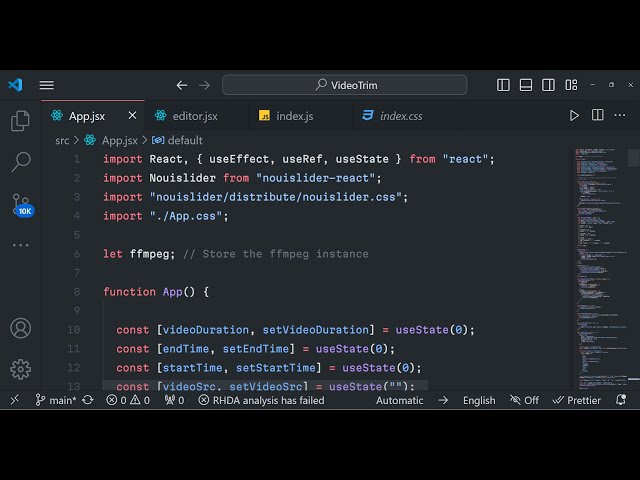Toggle the bottom panel layout button
Screen dimensions: 640x480
pyautogui.click(x=525, y=85)
